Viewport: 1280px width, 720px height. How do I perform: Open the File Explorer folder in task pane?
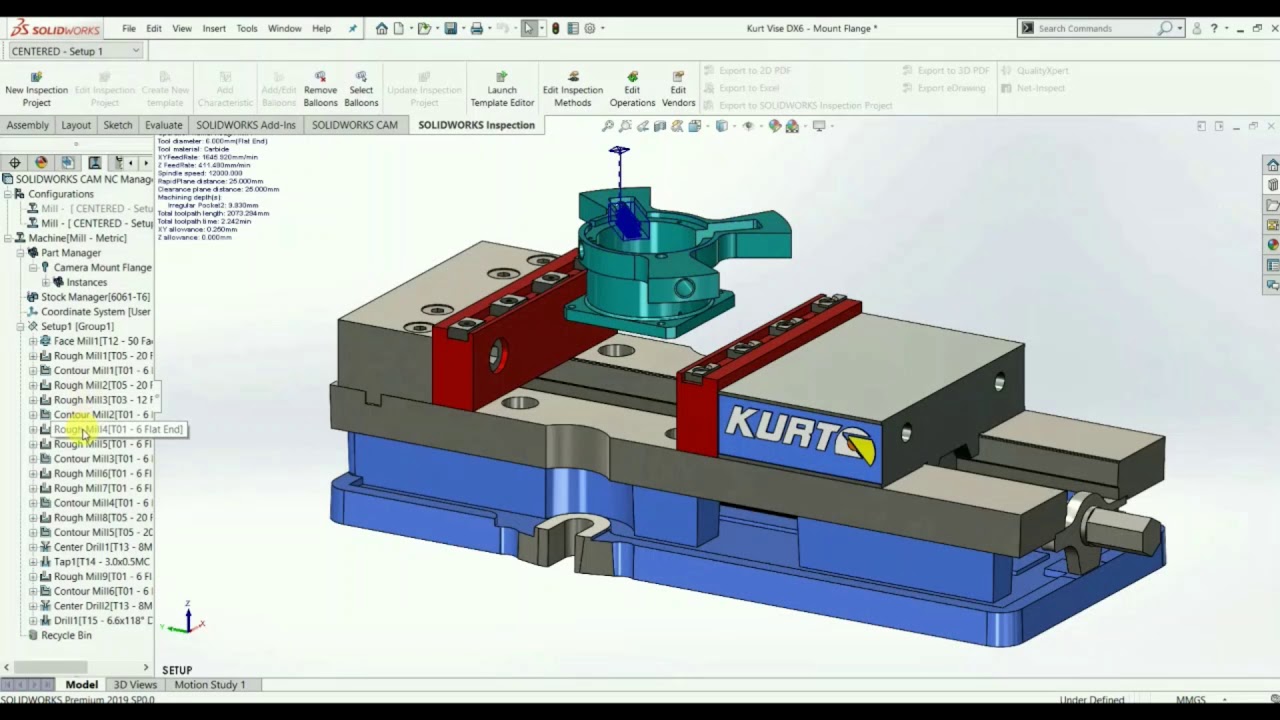(1272, 205)
